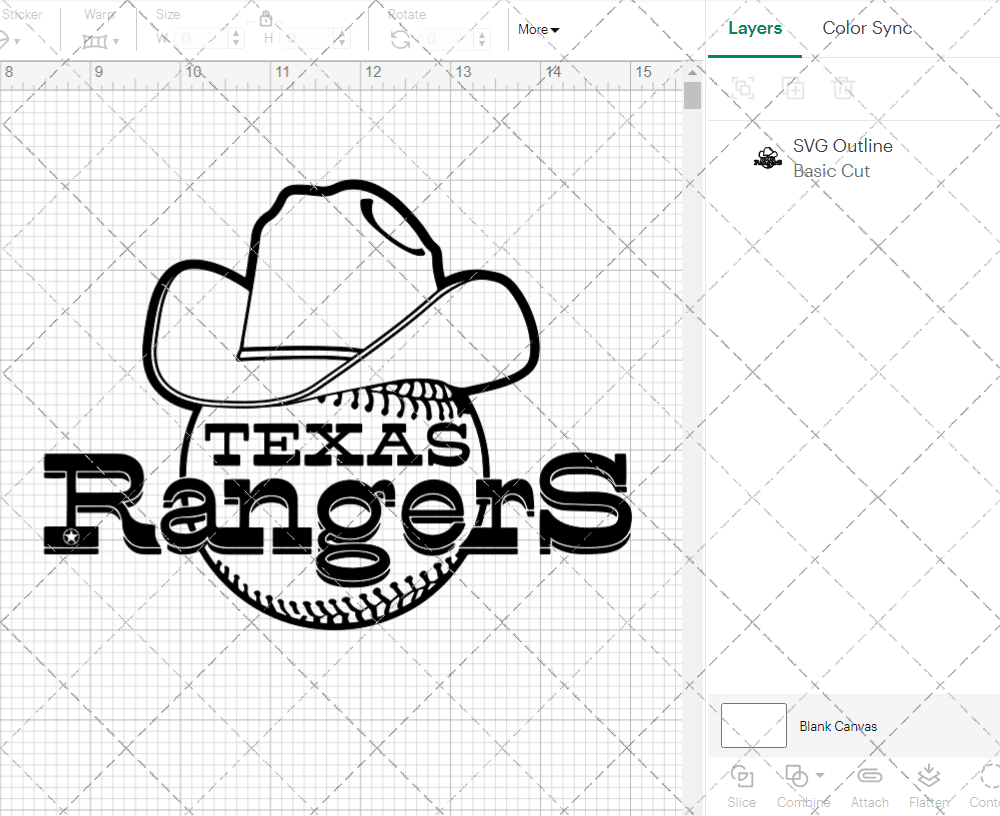Switch to the Layers tab
The image size is (1000, 816).
coord(755,28)
